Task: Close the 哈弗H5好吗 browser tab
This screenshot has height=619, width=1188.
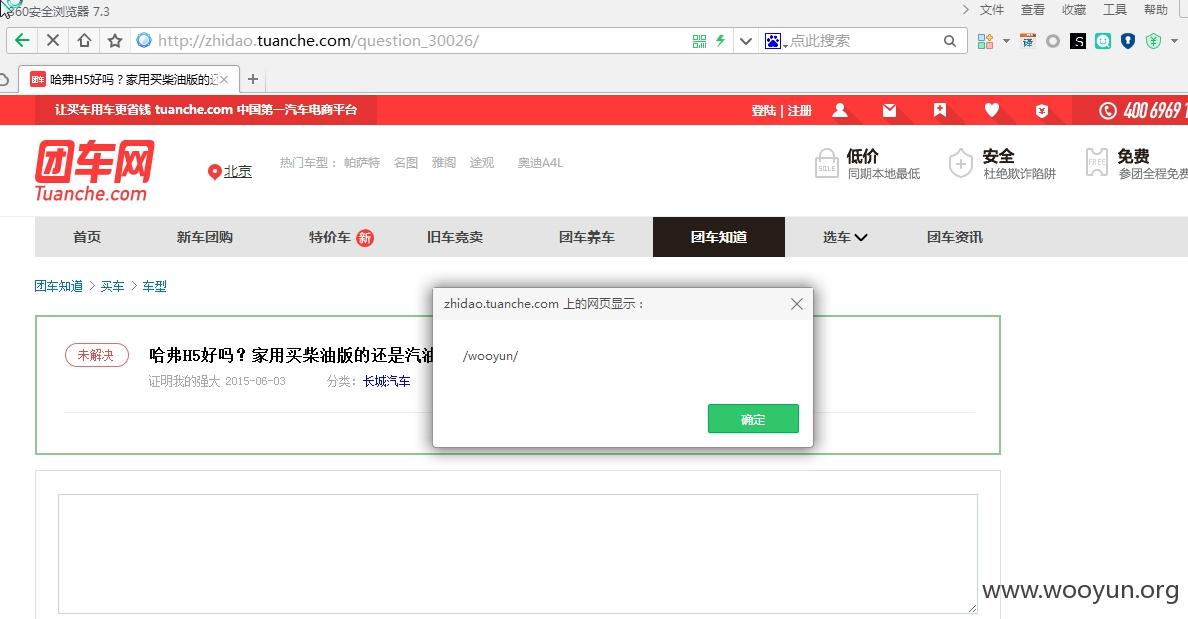Action: [x=224, y=79]
